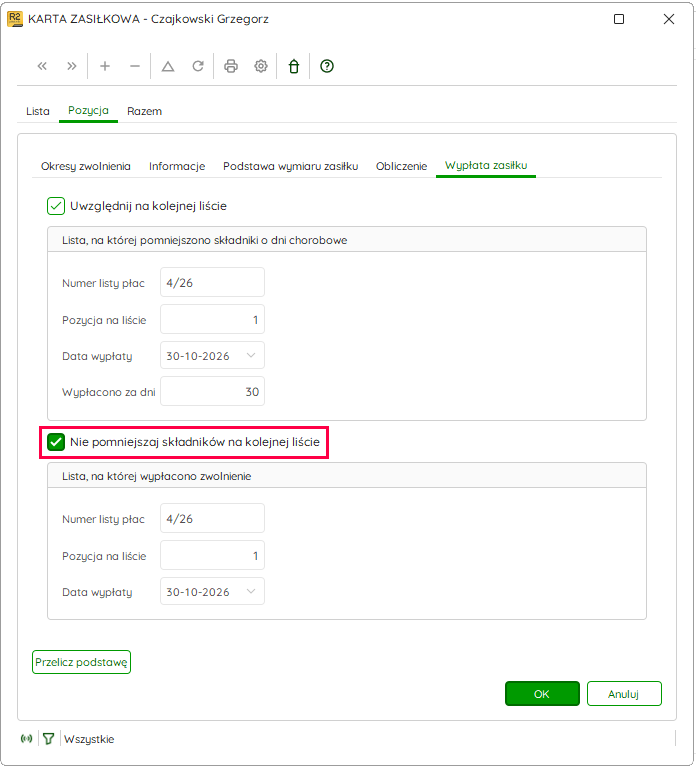Screen dimensions: 696x769
Task: Switch to 'Okresy zwolnienia' tab
Action: (86, 166)
